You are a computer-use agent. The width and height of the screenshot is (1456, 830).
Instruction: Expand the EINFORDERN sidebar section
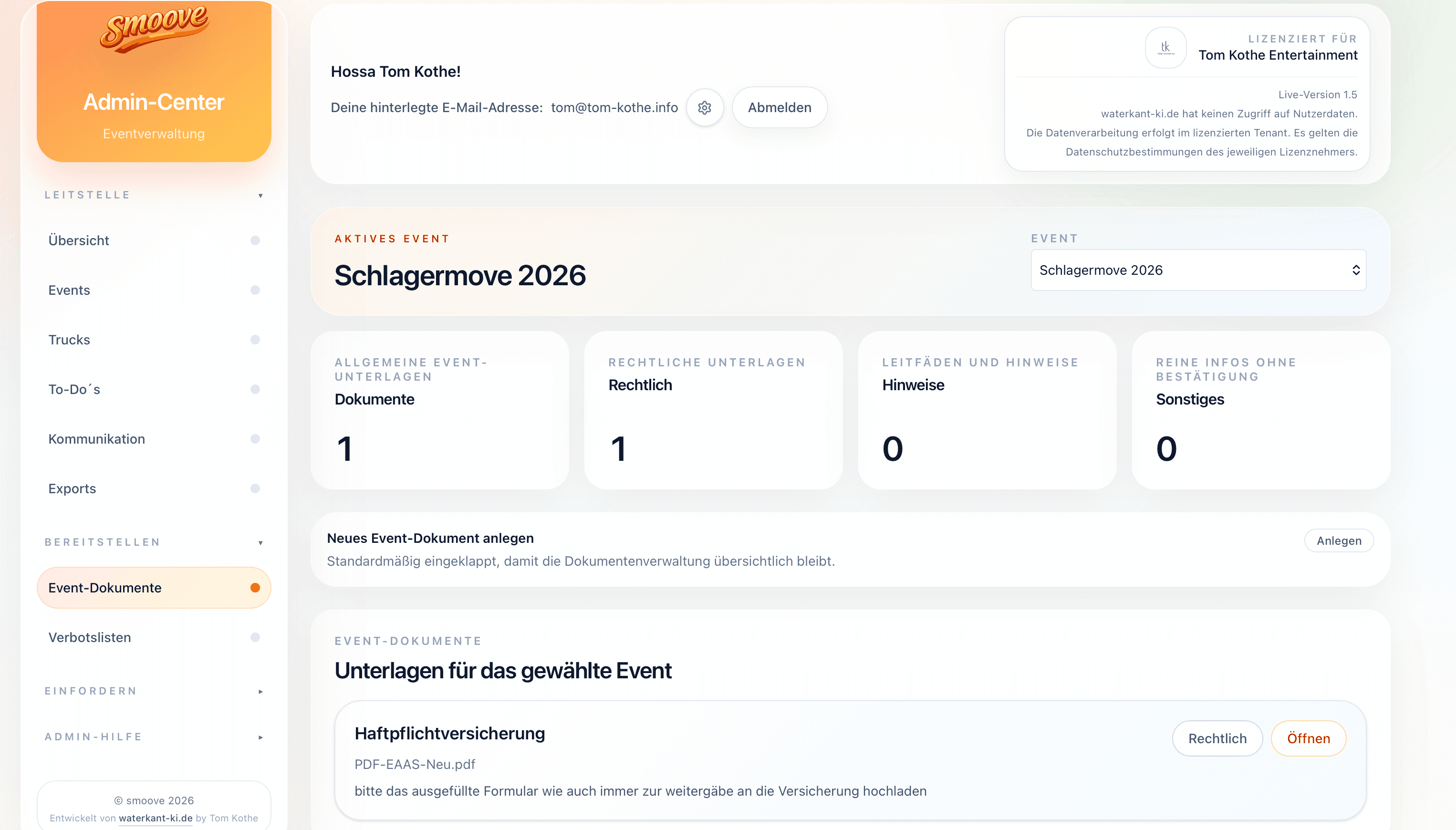coord(261,691)
